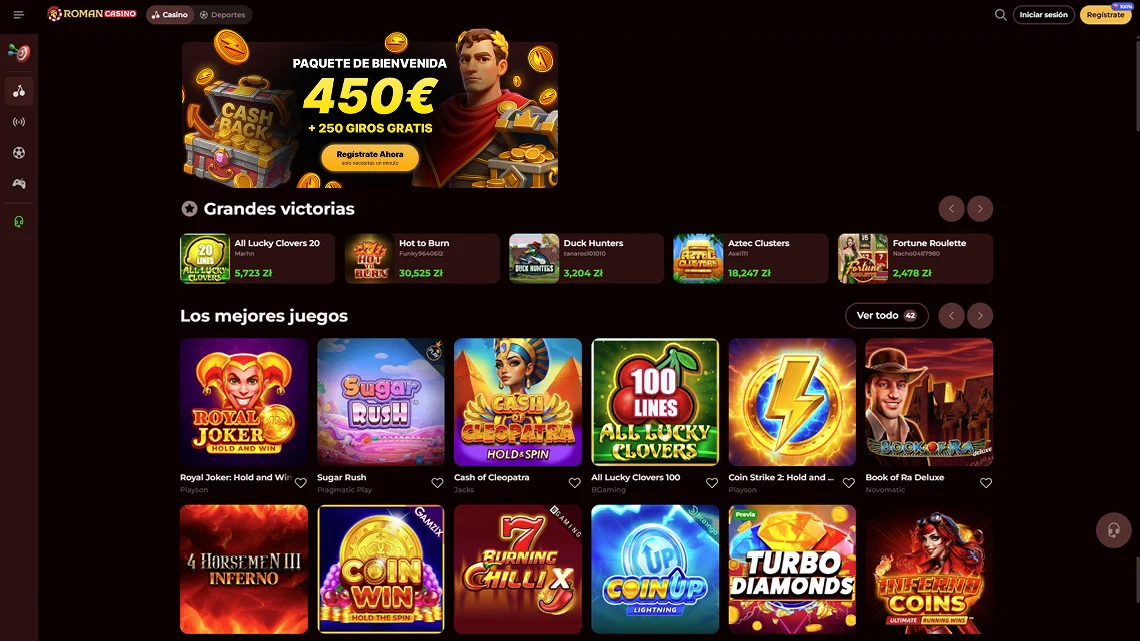Open the hamburger menu icon
1140x641 pixels.
pyautogui.click(x=19, y=15)
